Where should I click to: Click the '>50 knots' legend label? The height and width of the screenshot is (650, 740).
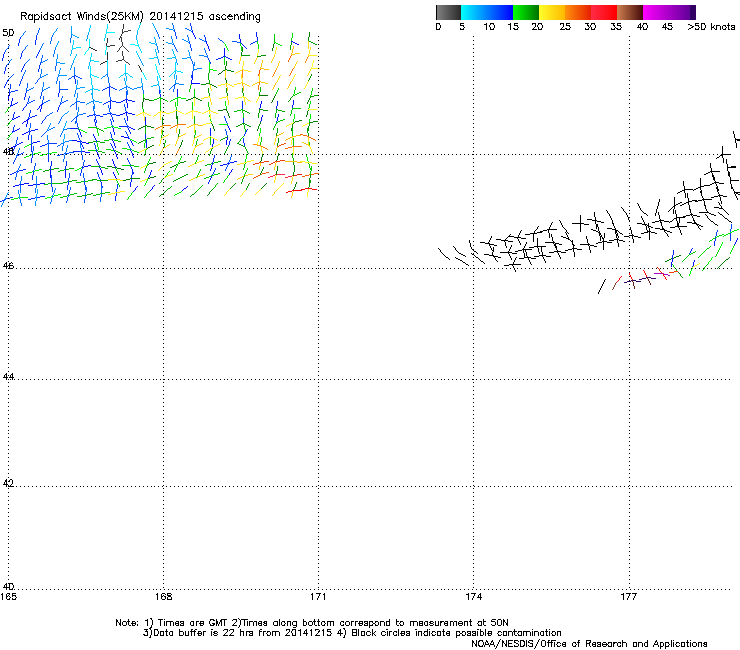tap(711, 27)
